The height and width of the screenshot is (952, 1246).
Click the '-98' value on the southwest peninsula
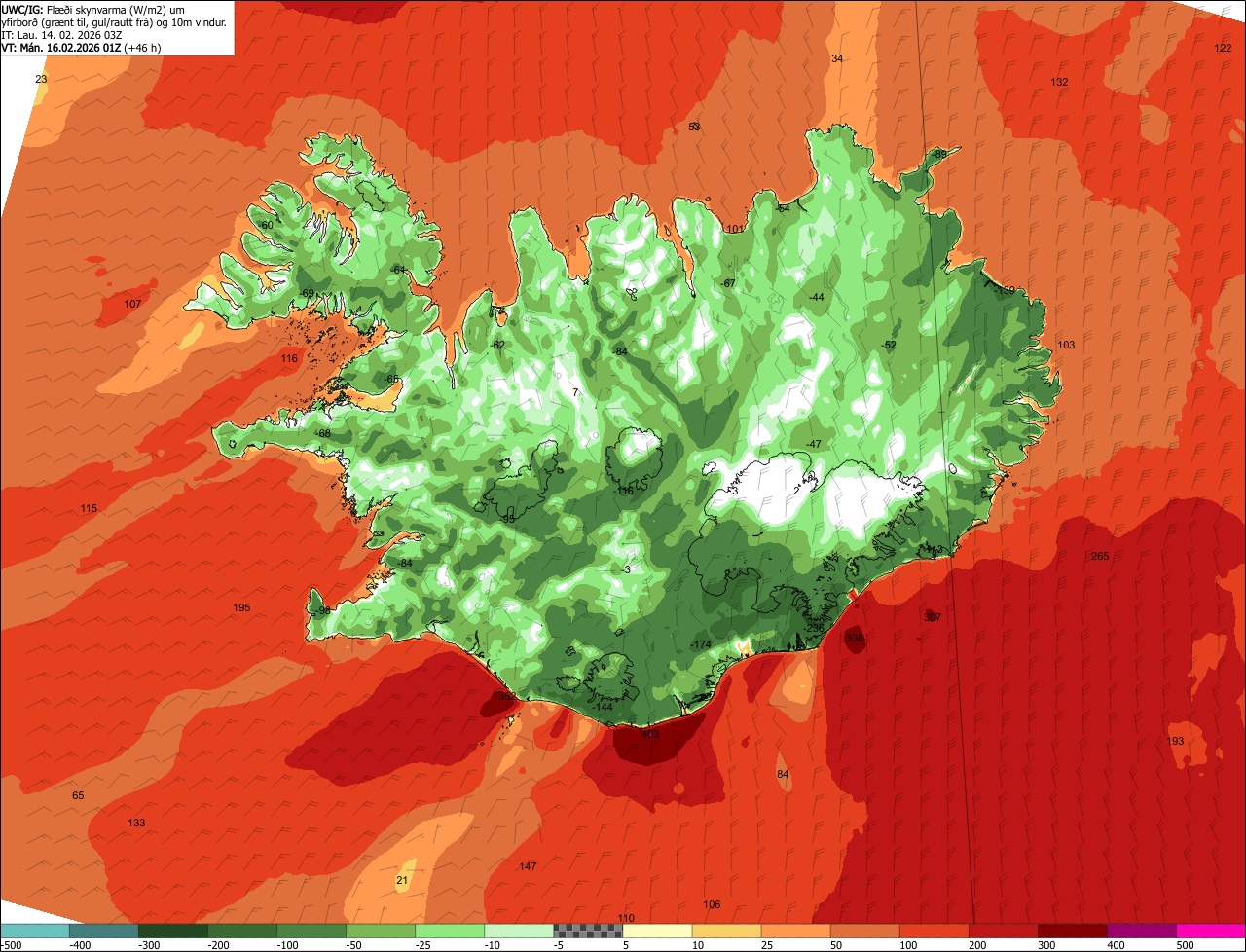[x=322, y=610]
